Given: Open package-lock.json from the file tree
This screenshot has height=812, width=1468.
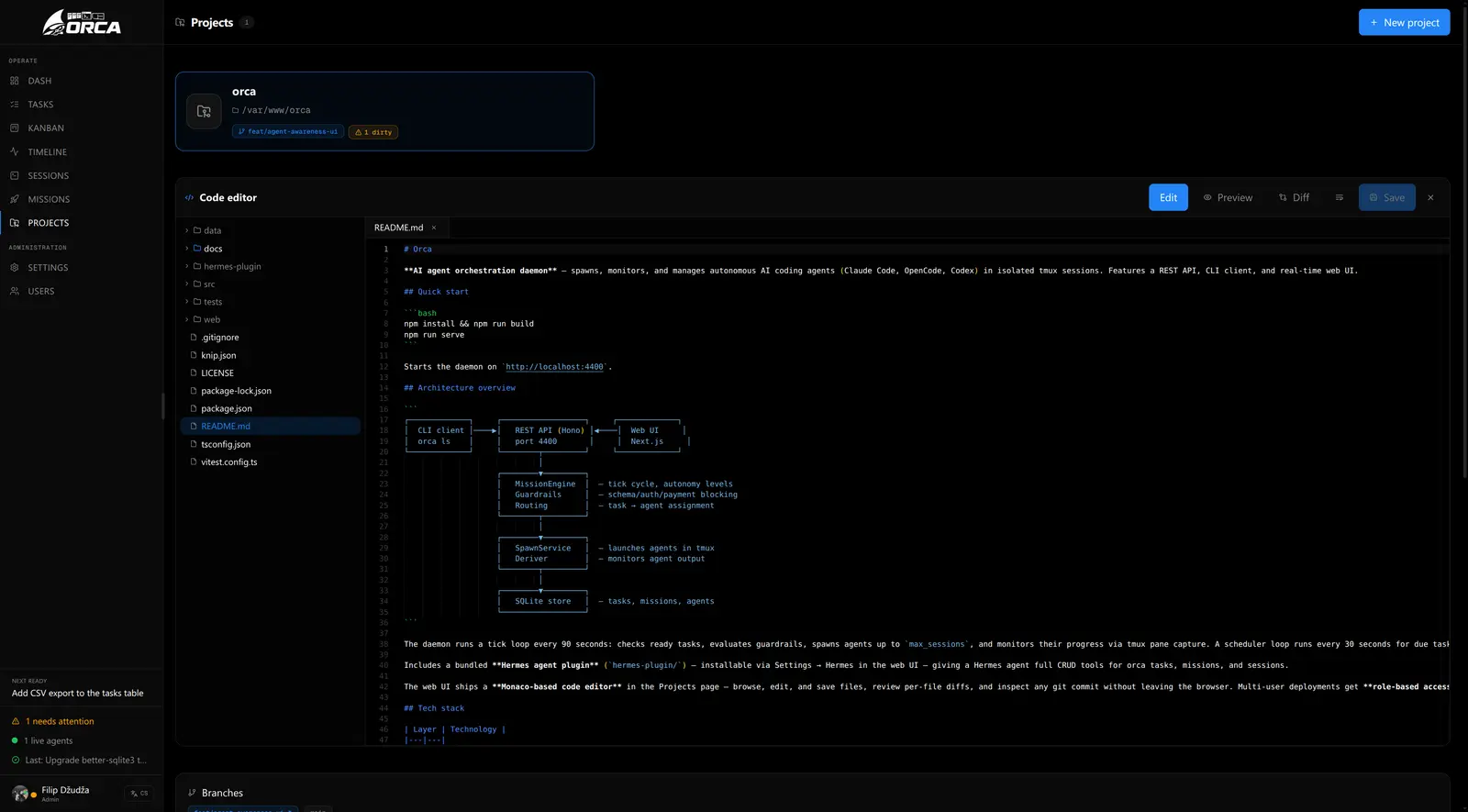Looking at the screenshot, I should tap(271, 391).
